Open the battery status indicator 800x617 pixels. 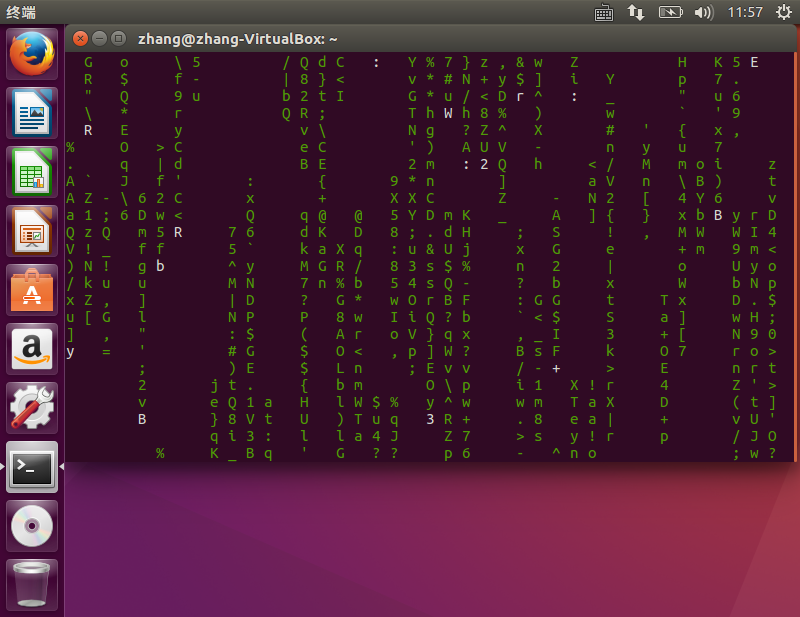670,12
